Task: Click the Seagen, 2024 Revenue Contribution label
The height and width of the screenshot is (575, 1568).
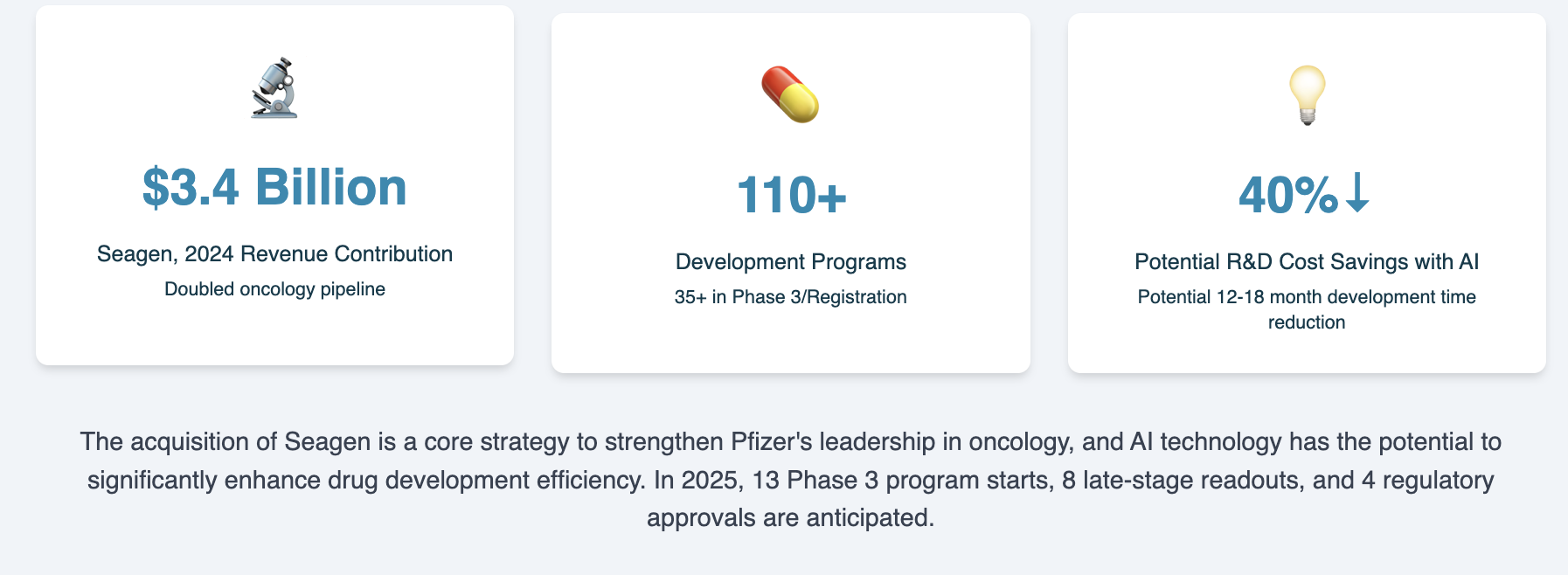Action: point(274,254)
